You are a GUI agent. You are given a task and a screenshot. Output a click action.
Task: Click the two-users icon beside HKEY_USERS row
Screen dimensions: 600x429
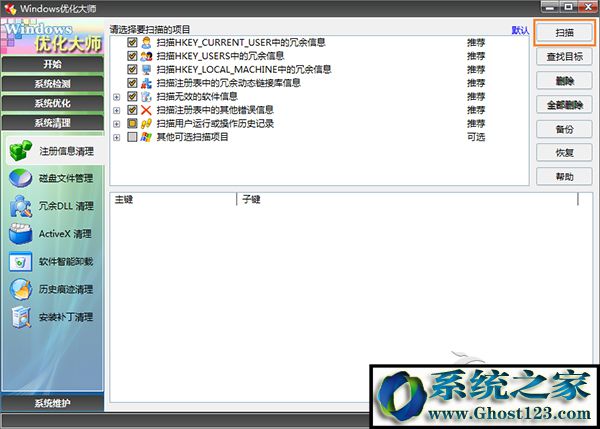[x=146, y=56]
